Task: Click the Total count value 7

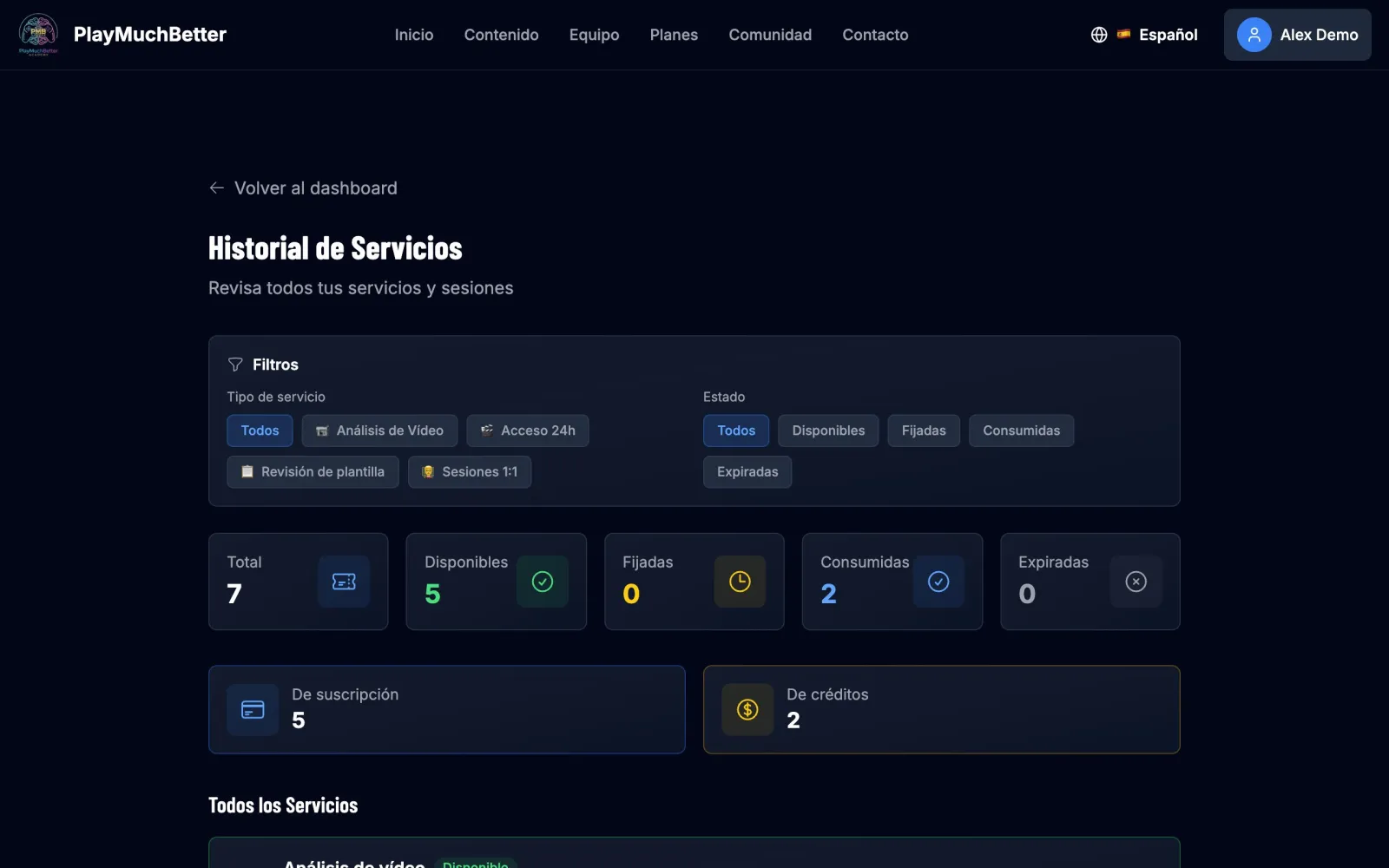Action: (x=234, y=594)
